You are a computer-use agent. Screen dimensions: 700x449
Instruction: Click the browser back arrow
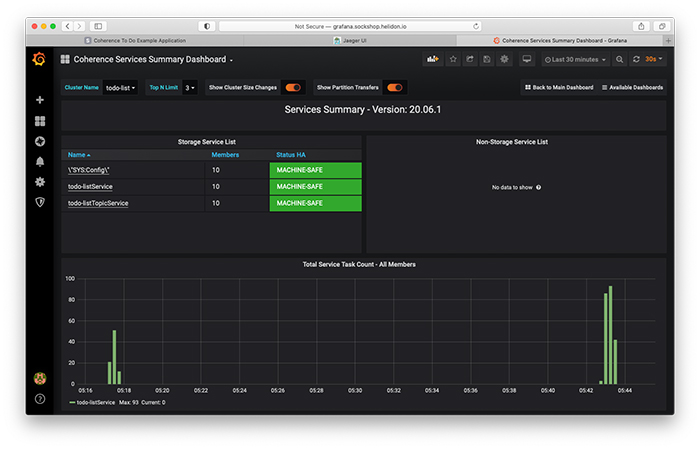pos(67,26)
